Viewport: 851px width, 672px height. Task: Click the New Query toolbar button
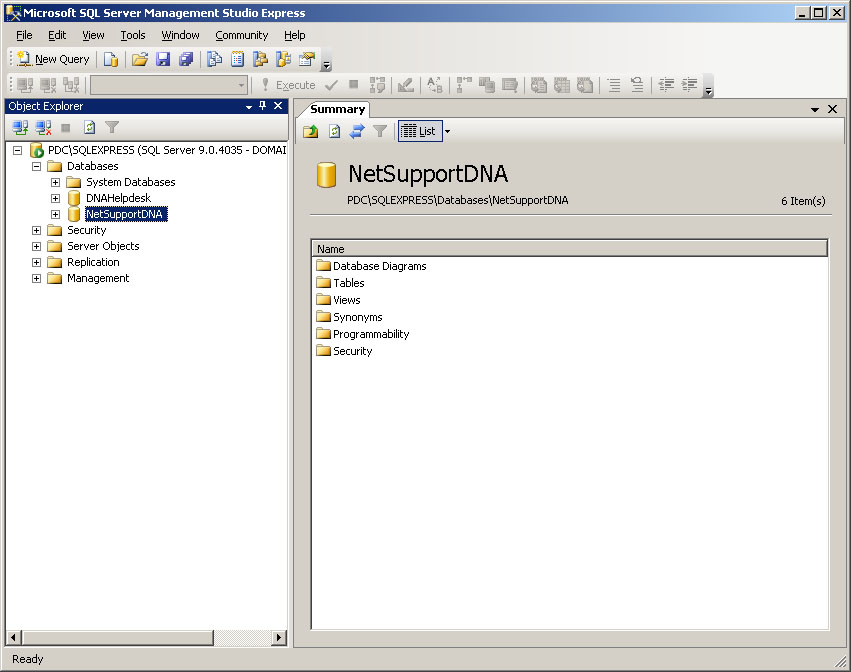pyautogui.click(x=53, y=59)
